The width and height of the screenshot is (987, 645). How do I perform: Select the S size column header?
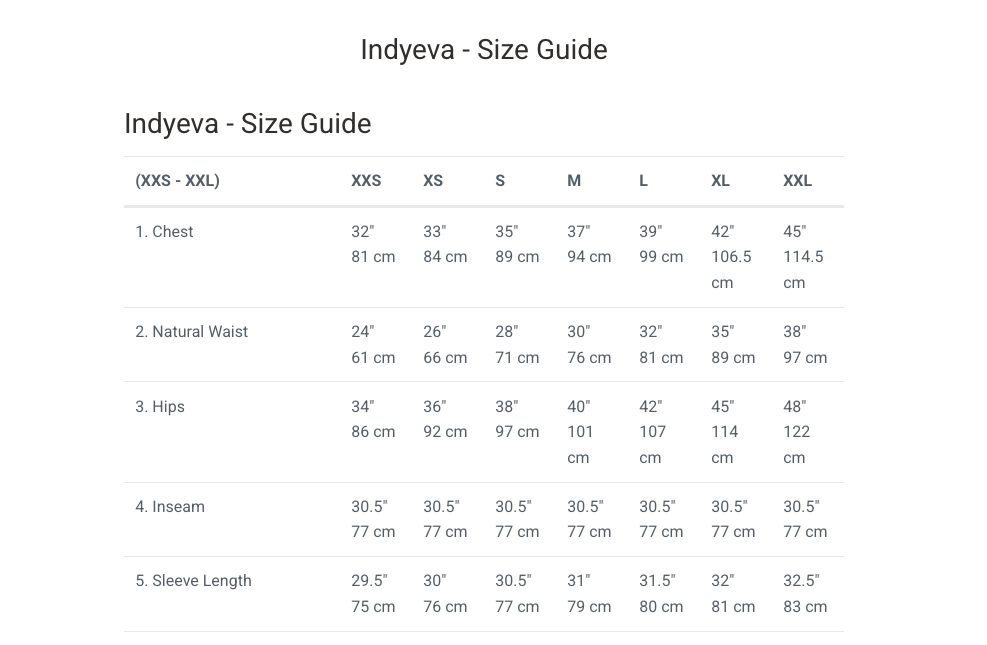(x=500, y=181)
